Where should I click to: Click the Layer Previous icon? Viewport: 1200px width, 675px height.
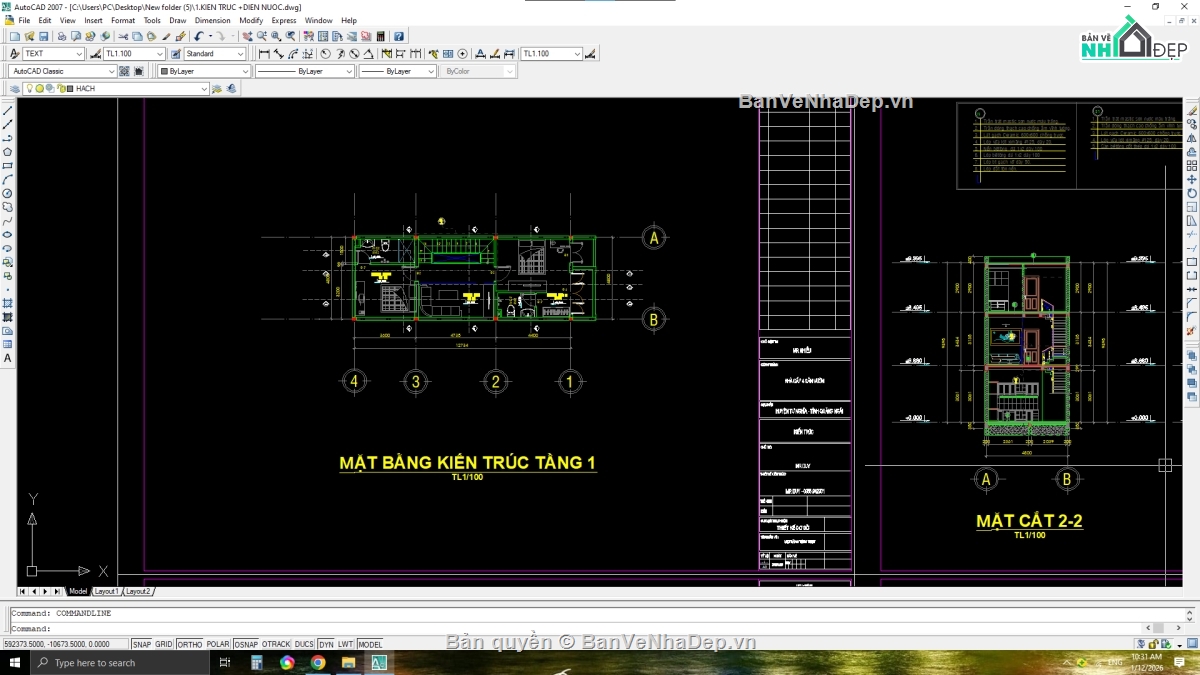pos(232,88)
